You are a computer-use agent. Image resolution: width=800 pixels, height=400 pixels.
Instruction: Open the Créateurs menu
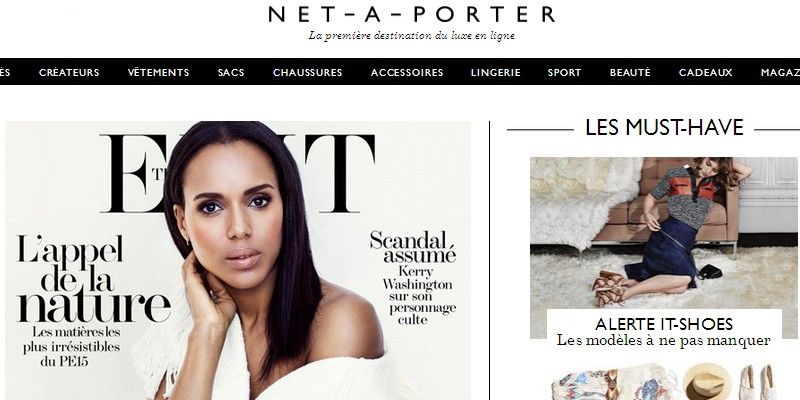click(x=69, y=72)
